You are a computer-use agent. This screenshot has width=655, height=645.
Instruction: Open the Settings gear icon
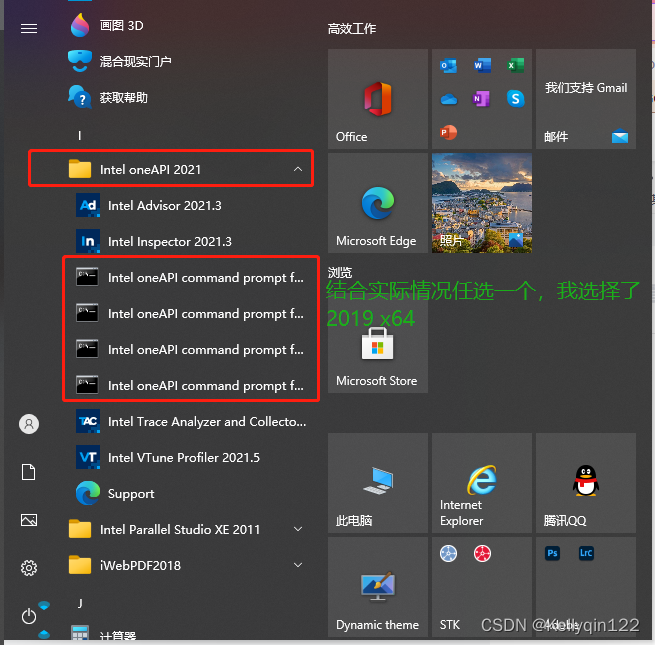(x=29, y=568)
